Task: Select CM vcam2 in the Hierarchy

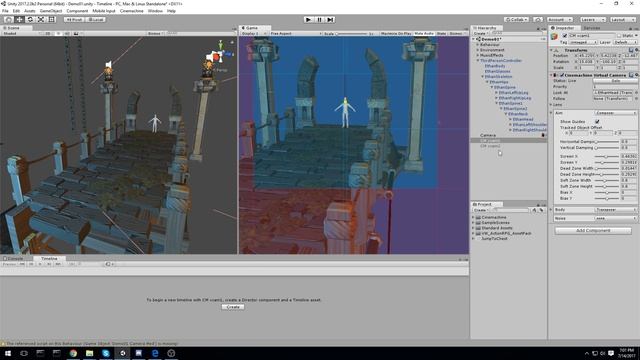Action: point(490,146)
